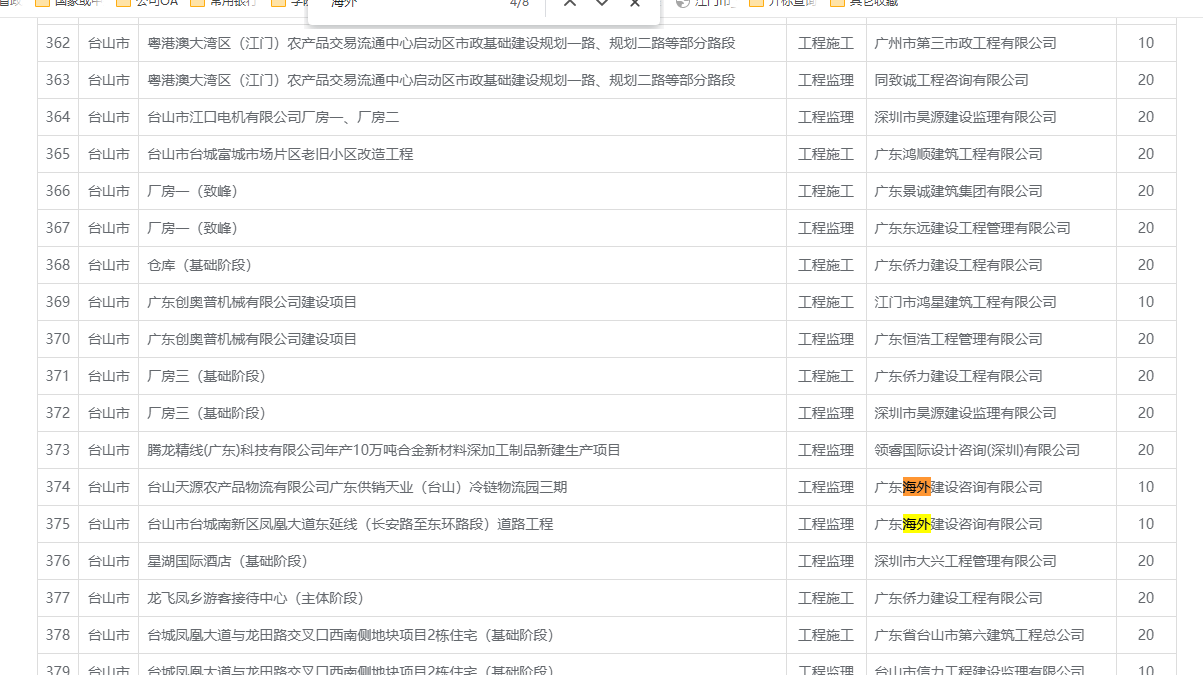Viewport: 1203px width, 675px height.
Task: Close the find-in-page bar
Action: 635,3
